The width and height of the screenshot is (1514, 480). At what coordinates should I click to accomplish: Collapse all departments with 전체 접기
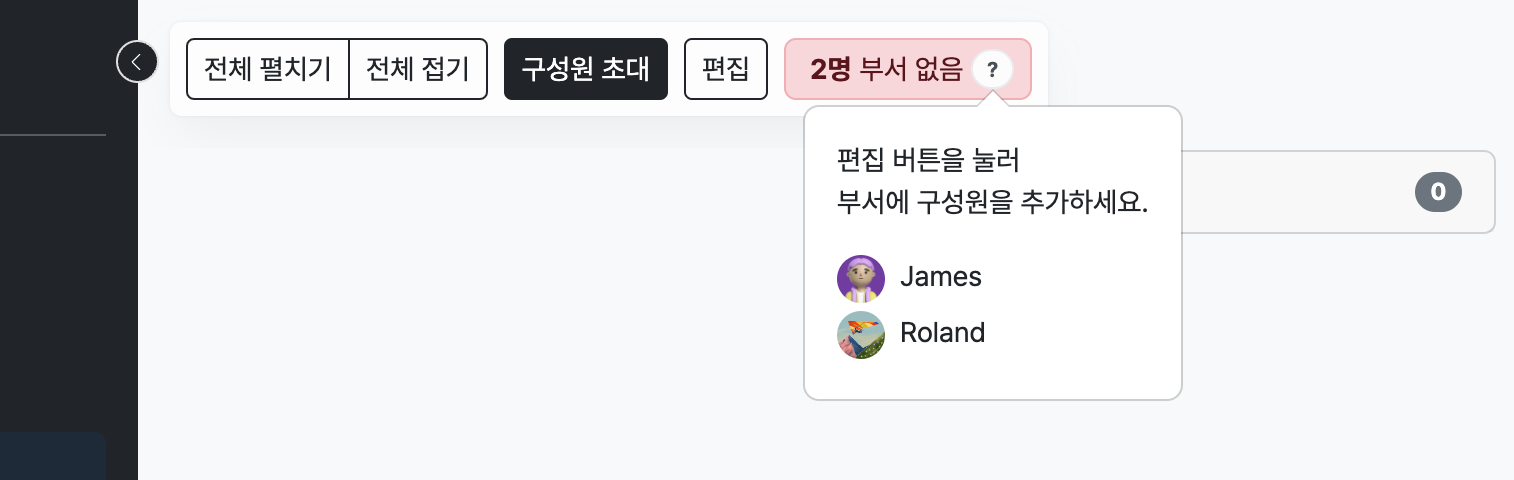click(418, 69)
